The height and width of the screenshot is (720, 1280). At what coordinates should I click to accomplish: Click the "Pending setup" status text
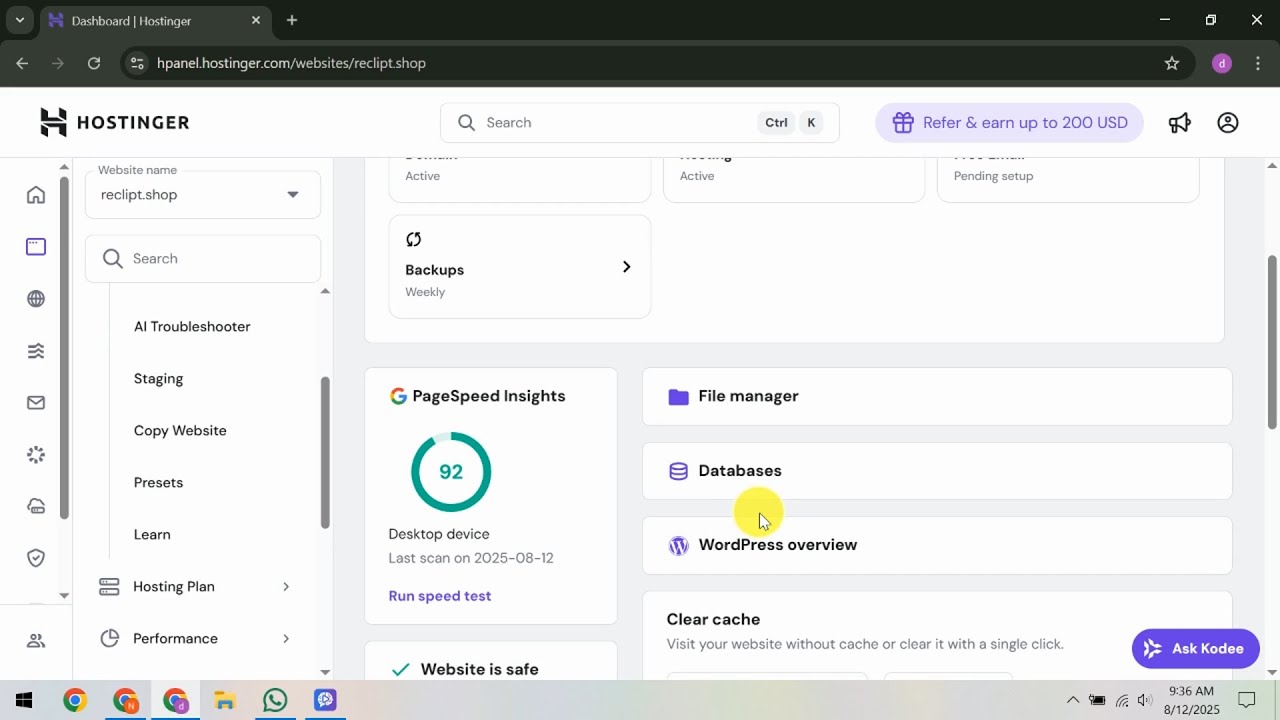994,176
